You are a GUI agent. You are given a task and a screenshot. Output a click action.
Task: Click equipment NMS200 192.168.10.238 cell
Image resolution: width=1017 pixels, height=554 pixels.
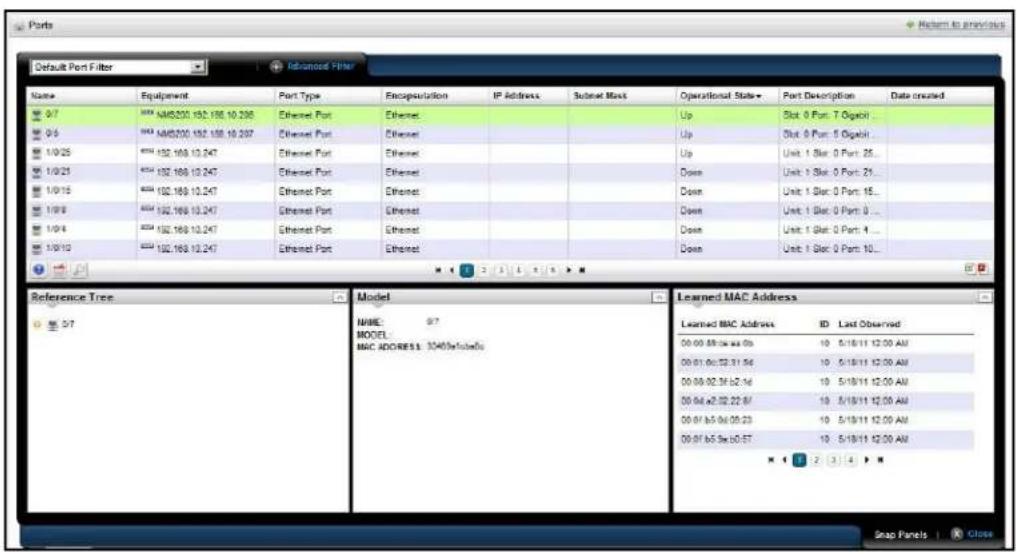[205, 115]
